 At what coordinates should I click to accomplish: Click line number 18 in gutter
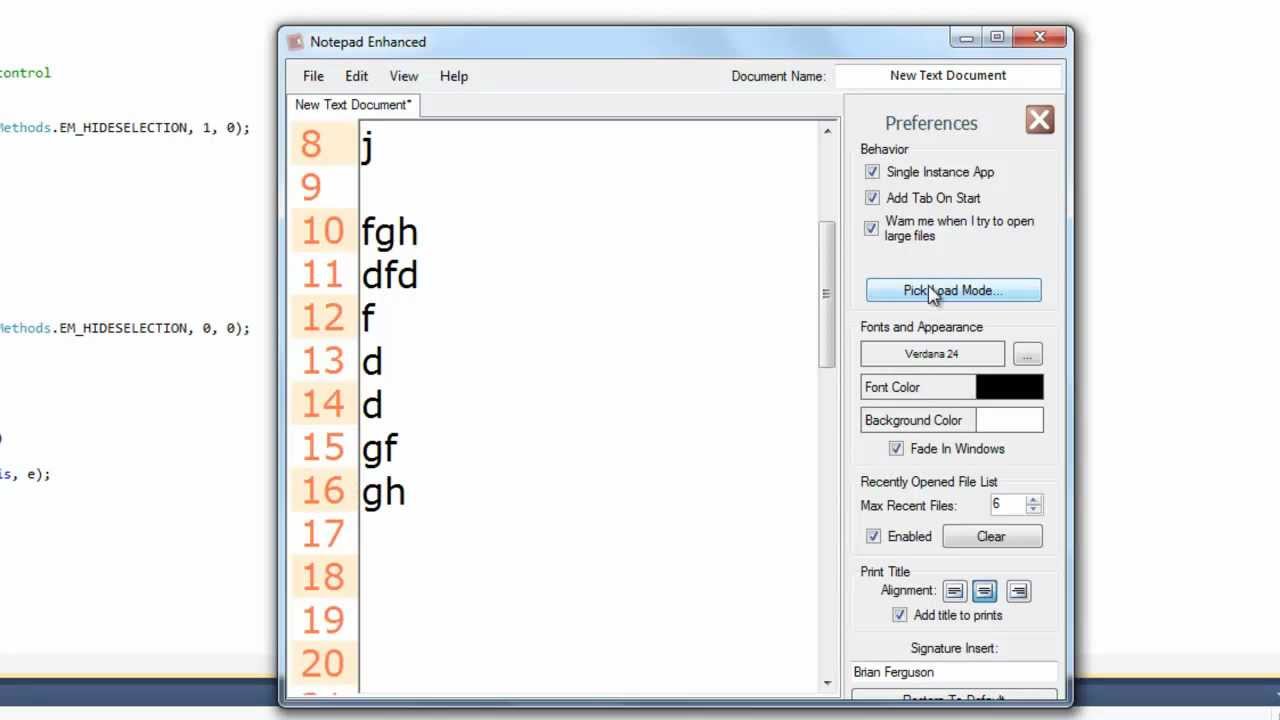coord(322,577)
